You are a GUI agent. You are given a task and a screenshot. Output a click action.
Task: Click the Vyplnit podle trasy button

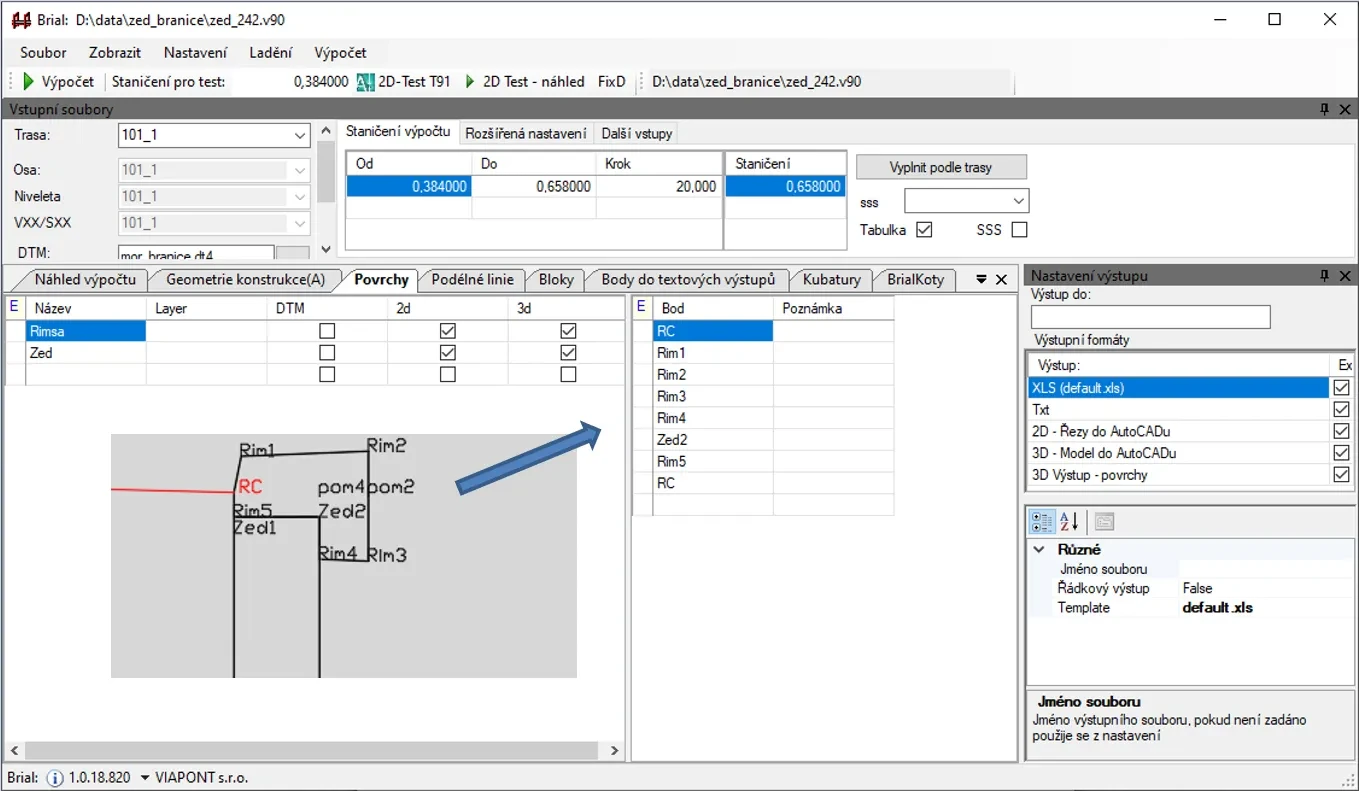point(941,167)
